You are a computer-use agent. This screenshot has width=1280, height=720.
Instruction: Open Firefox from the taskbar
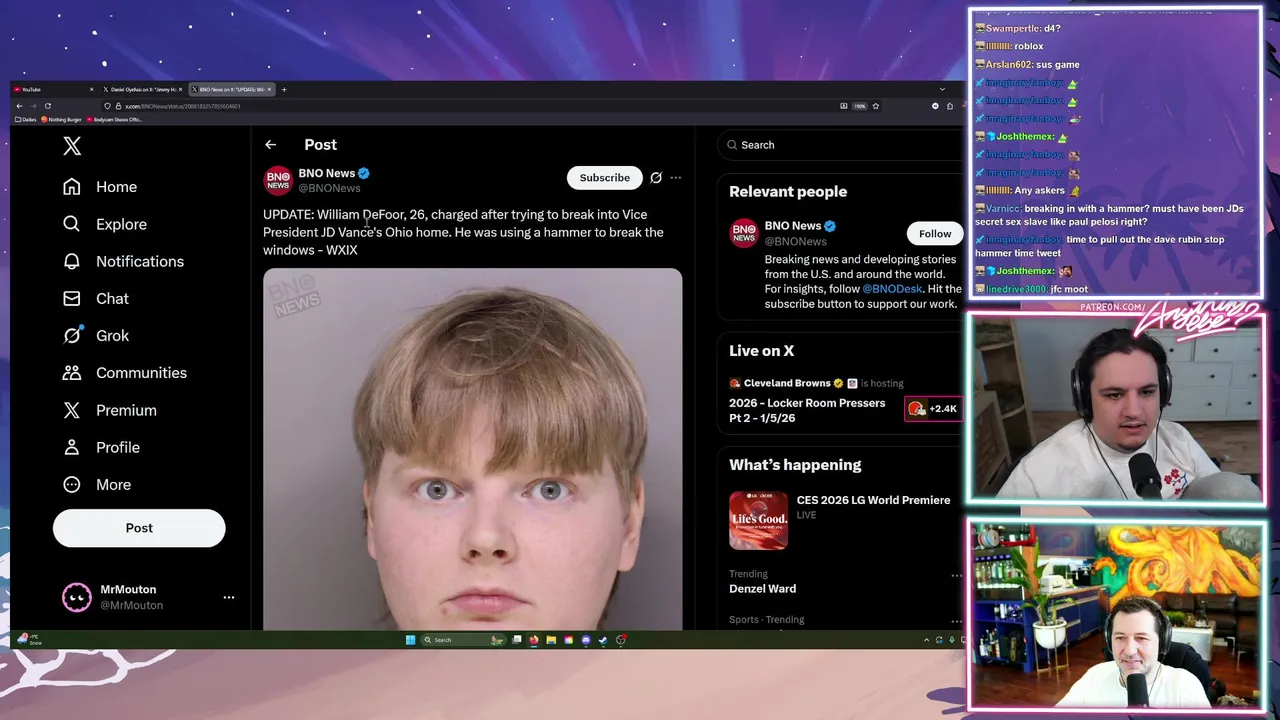point(534,640)
